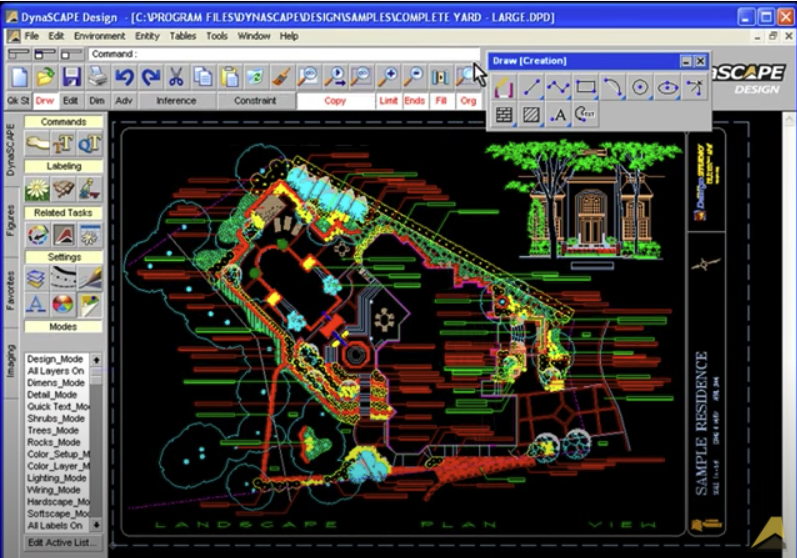
Task: Open the Tools menu
Action: (217, 36)
